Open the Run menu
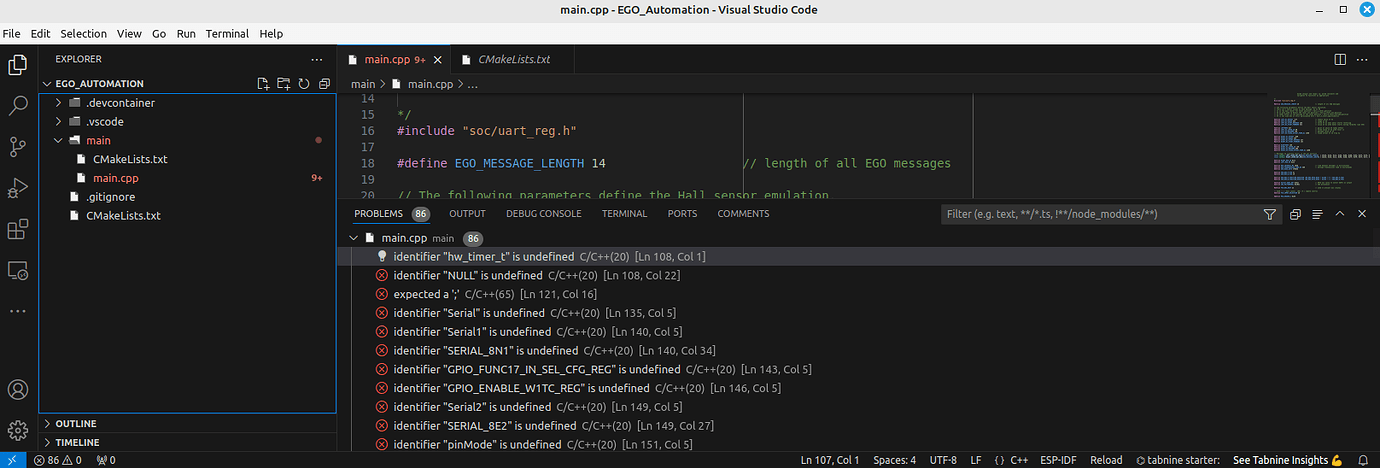The image size is (1380, 468). pyautogui.click(x=186, y=33)
